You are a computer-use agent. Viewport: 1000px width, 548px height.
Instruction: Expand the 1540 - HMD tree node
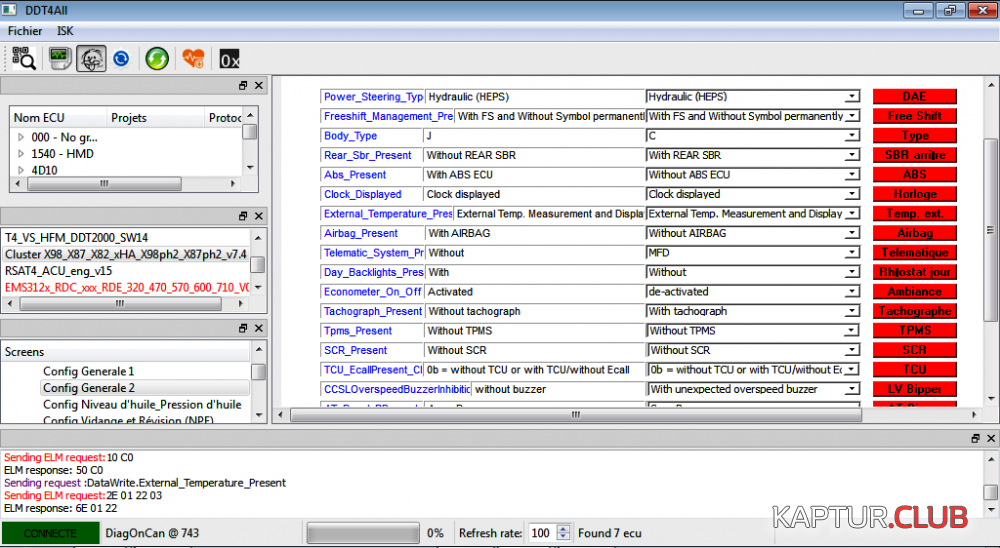21,154
